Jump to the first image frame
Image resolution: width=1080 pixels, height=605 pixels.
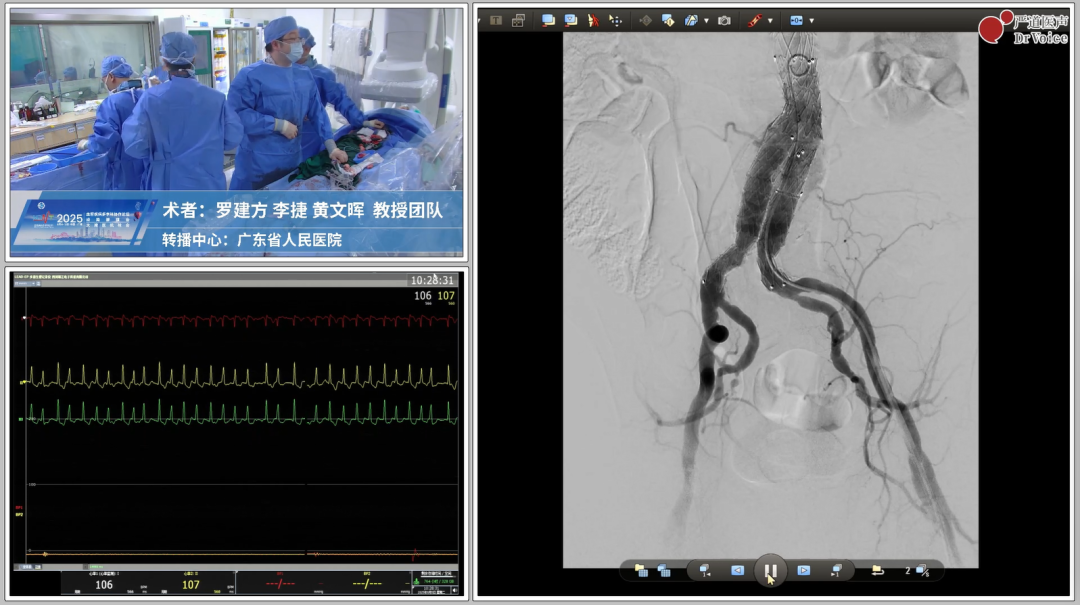click(x=705, y=570)
